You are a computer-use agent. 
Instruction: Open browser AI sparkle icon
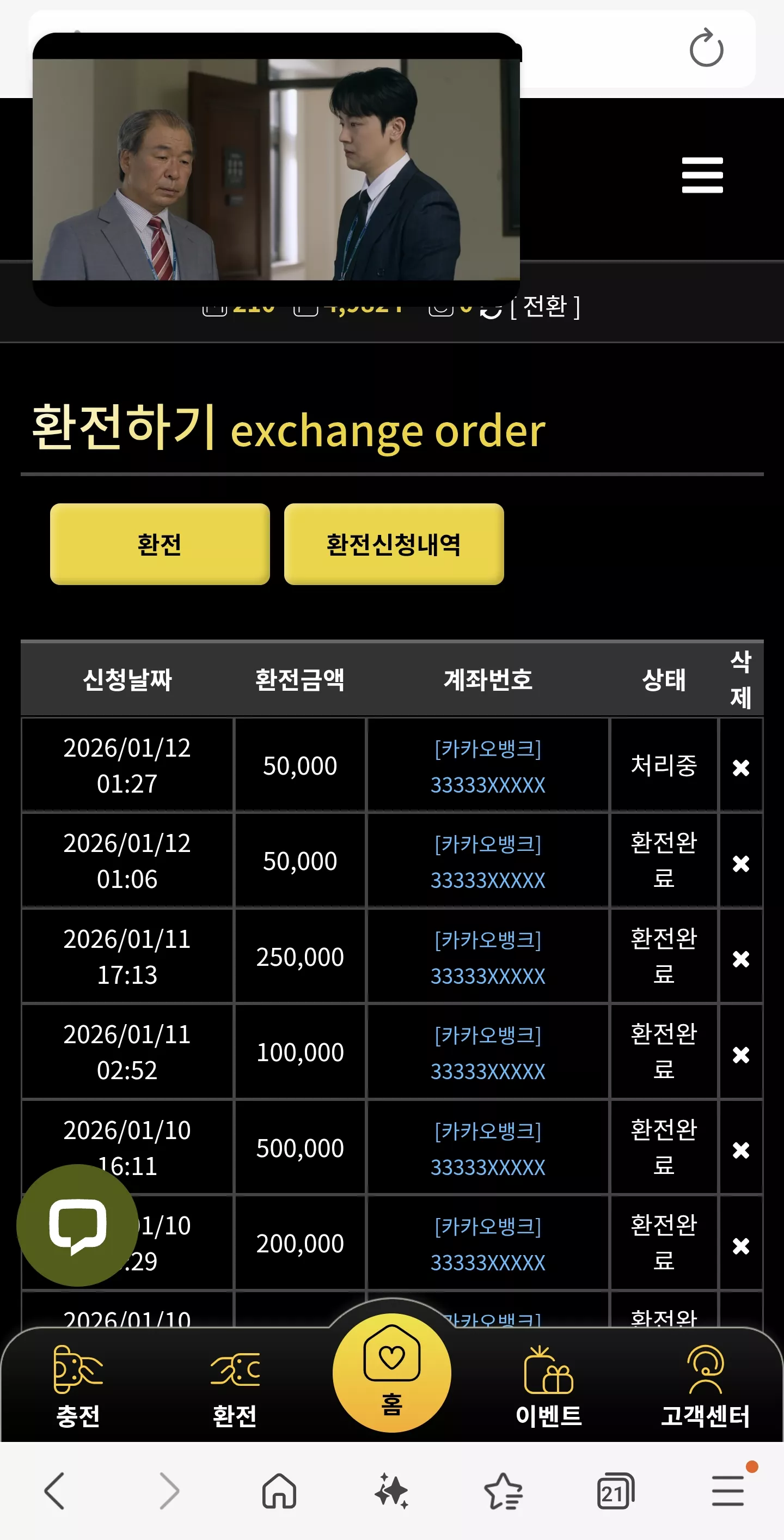(391, 1491)
